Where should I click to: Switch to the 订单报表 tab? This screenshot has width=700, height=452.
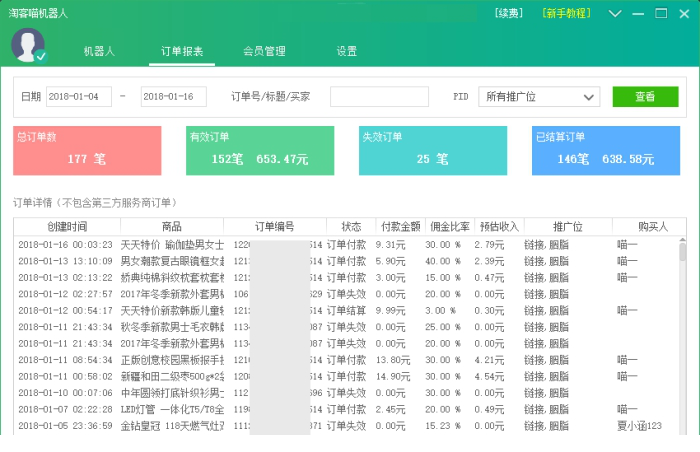click(182, 51)
